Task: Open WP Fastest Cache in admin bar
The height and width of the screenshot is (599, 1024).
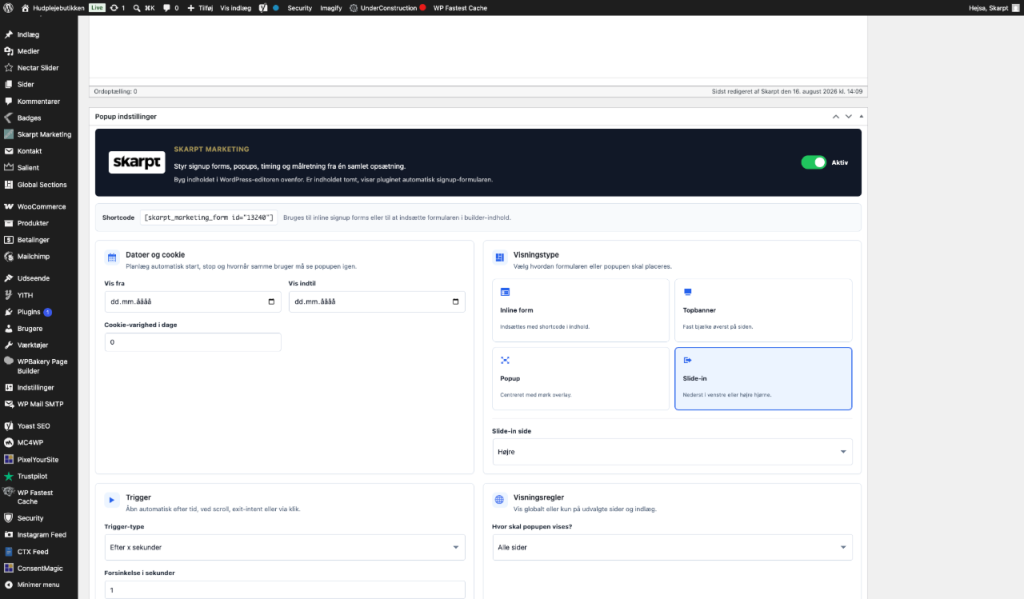Action: (x=460, y=8)
